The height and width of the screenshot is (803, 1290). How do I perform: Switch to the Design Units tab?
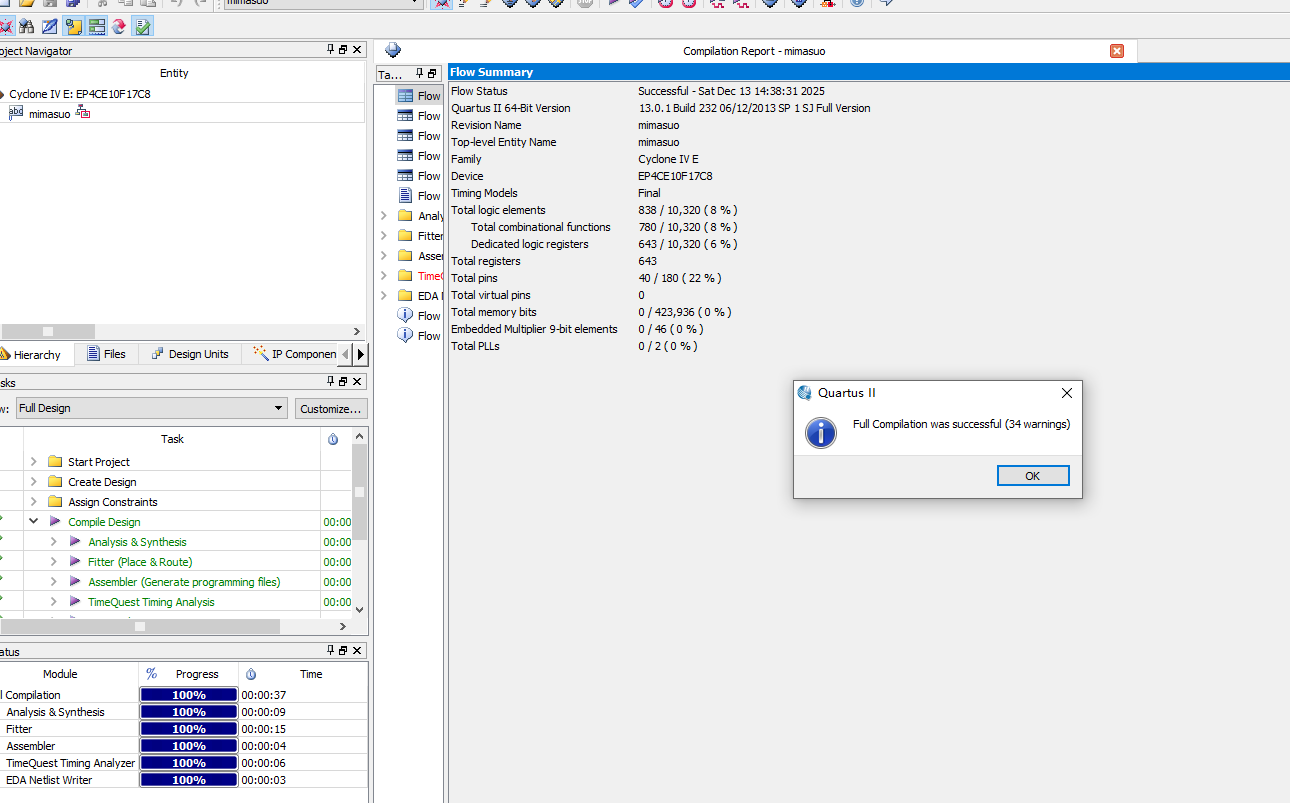coord(190,354)
